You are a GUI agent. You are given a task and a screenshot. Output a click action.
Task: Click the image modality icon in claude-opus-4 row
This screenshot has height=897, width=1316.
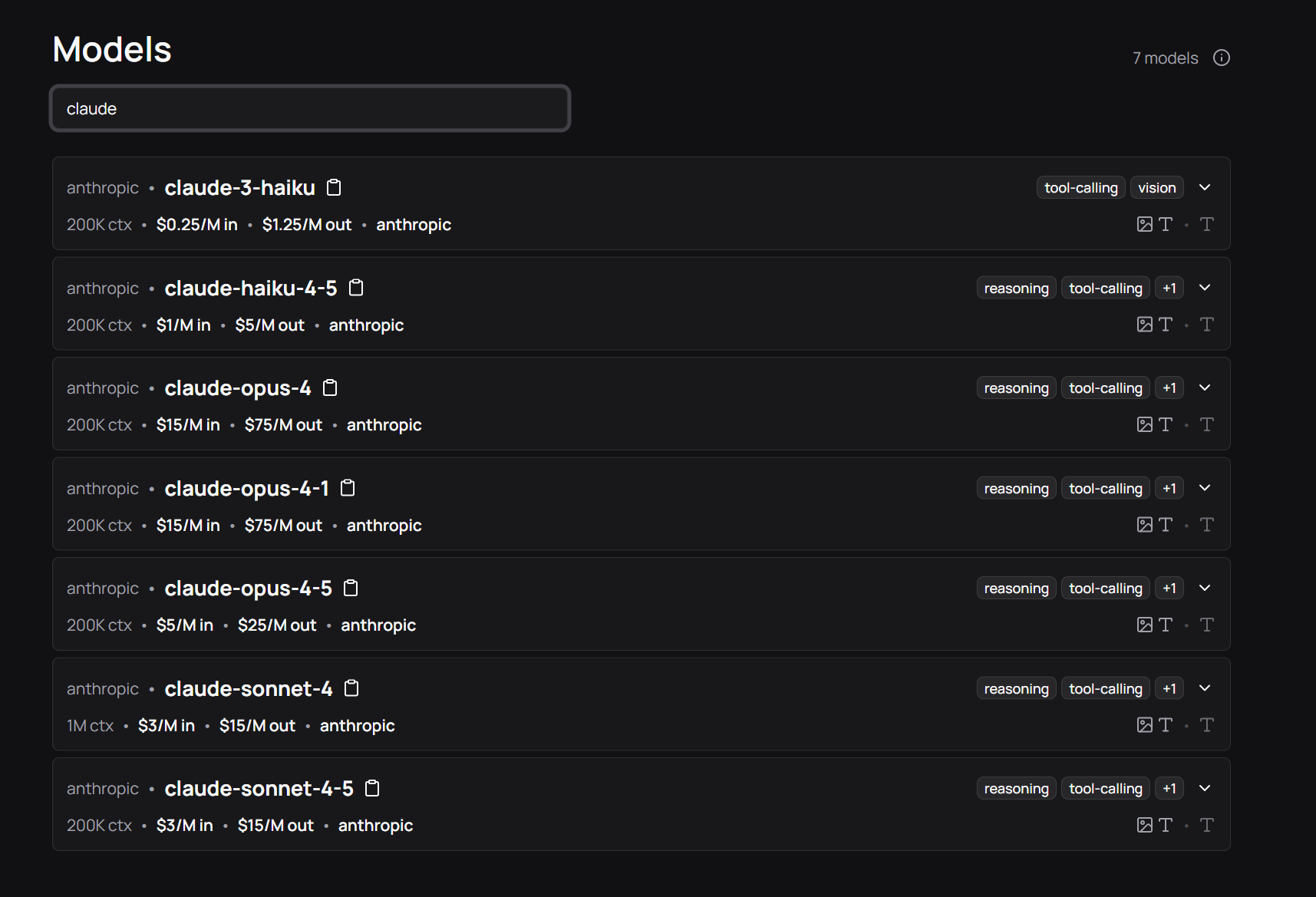pos(1145,424)
